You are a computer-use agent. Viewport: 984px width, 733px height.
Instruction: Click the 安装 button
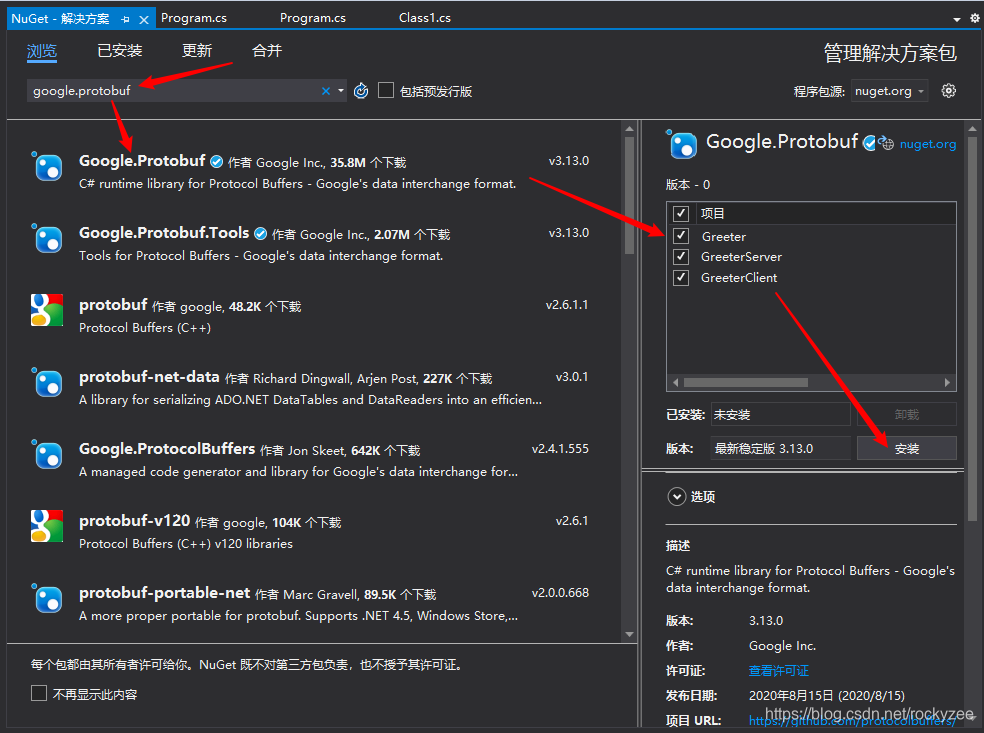(x=906, y=447)
